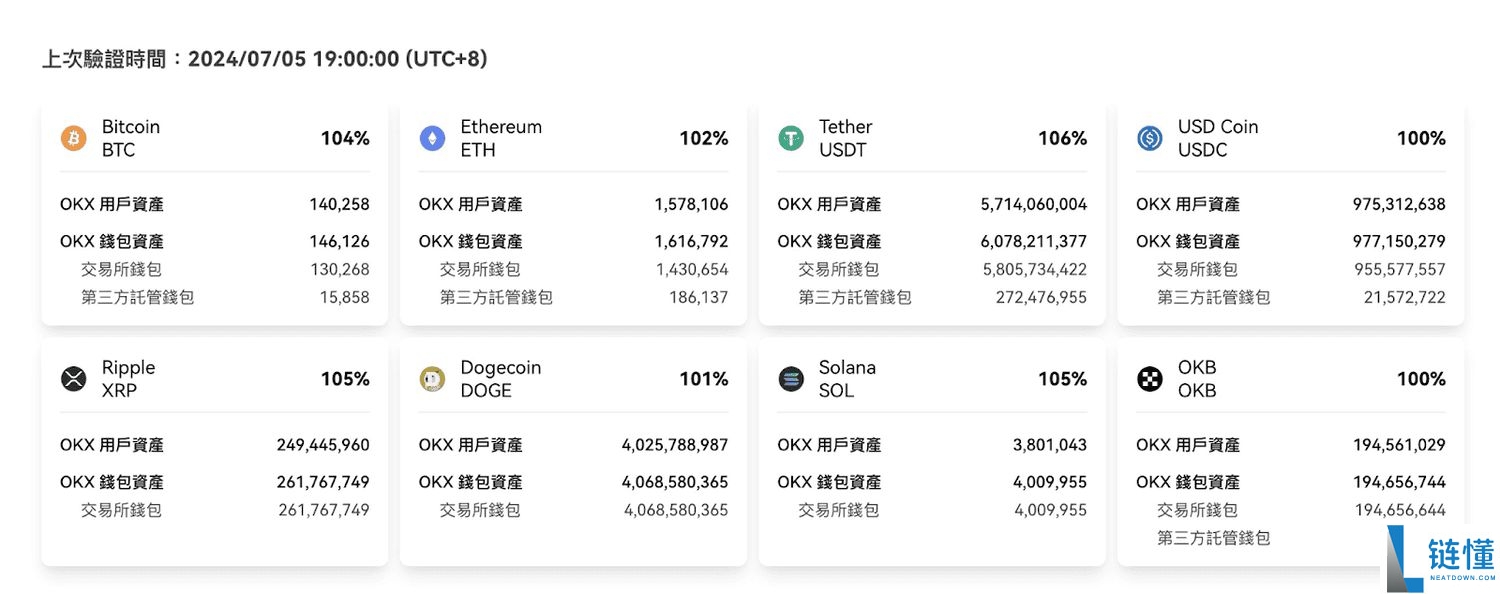Click the Ripple XRP coin icon
Image resolution: width=1500 pixels, height=594 pixels.
coord(71,379)
